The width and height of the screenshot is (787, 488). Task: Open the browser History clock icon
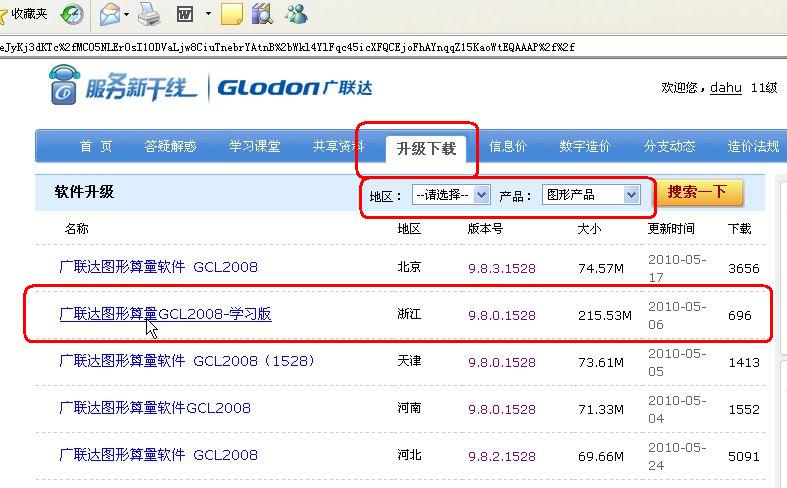pyautogui.click(x=72, y=14)
